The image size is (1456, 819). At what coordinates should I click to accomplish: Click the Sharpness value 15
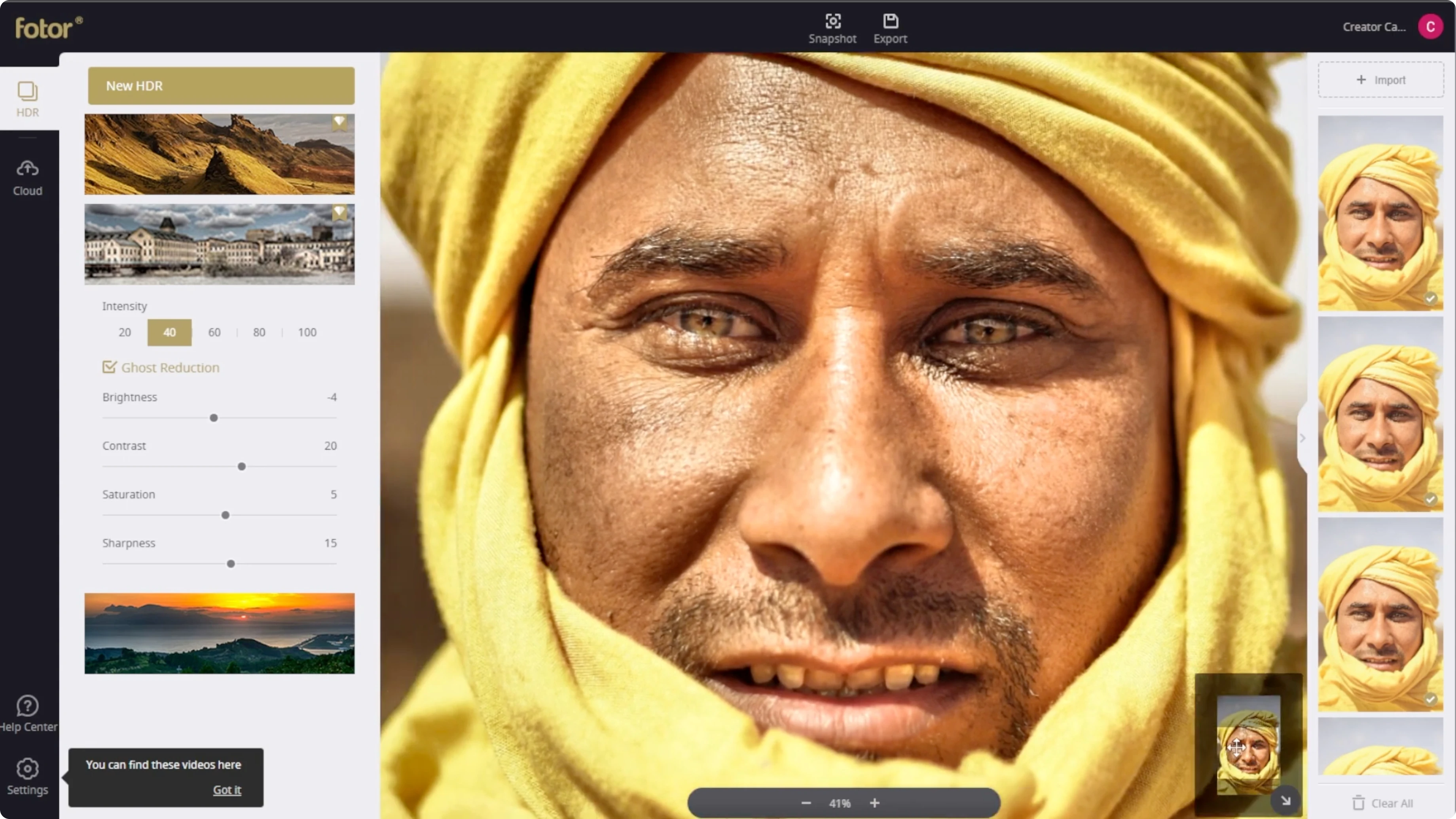(x=330, y=542)
